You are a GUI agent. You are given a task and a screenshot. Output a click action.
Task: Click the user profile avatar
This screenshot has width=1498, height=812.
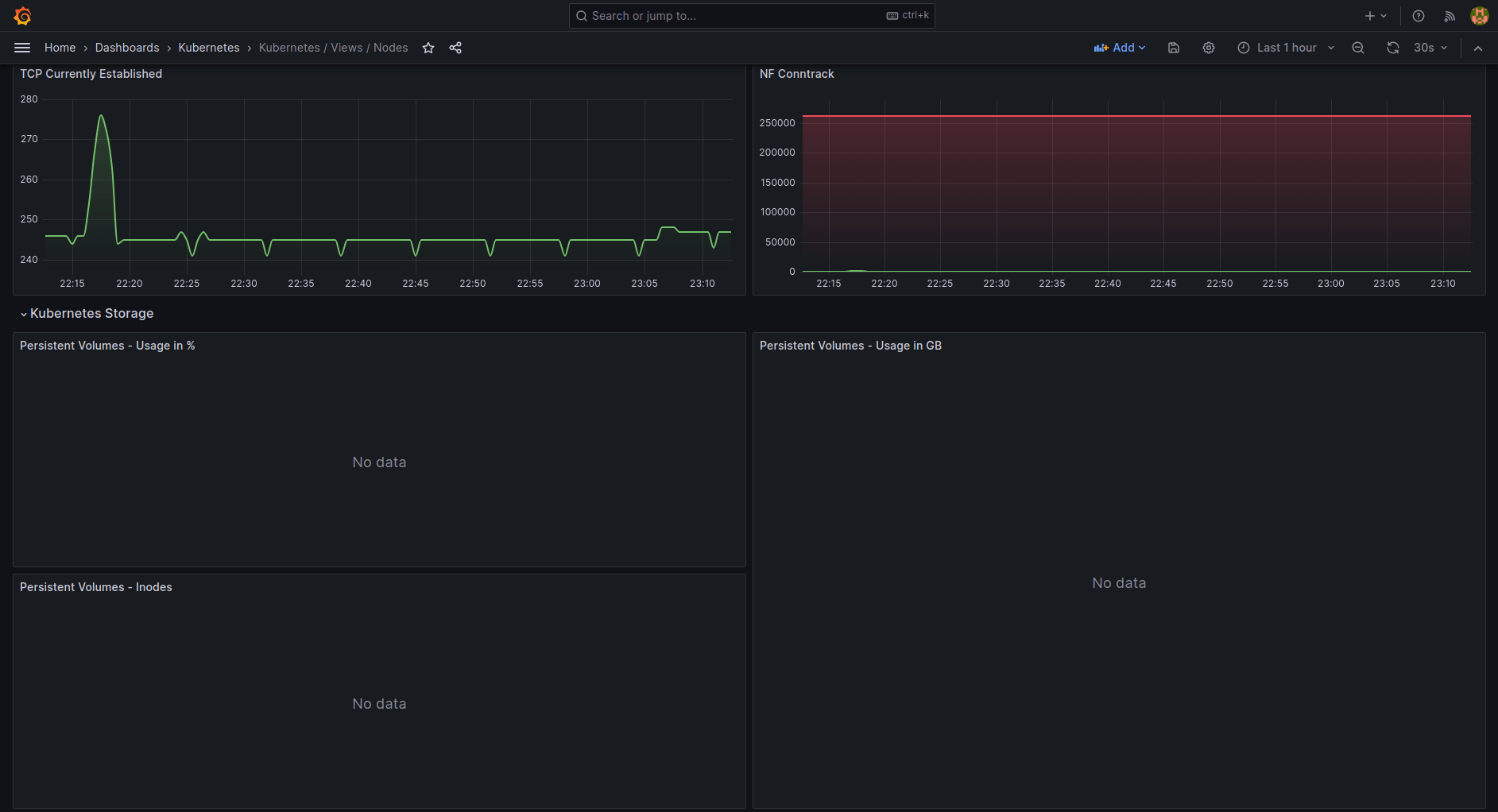1480,15
